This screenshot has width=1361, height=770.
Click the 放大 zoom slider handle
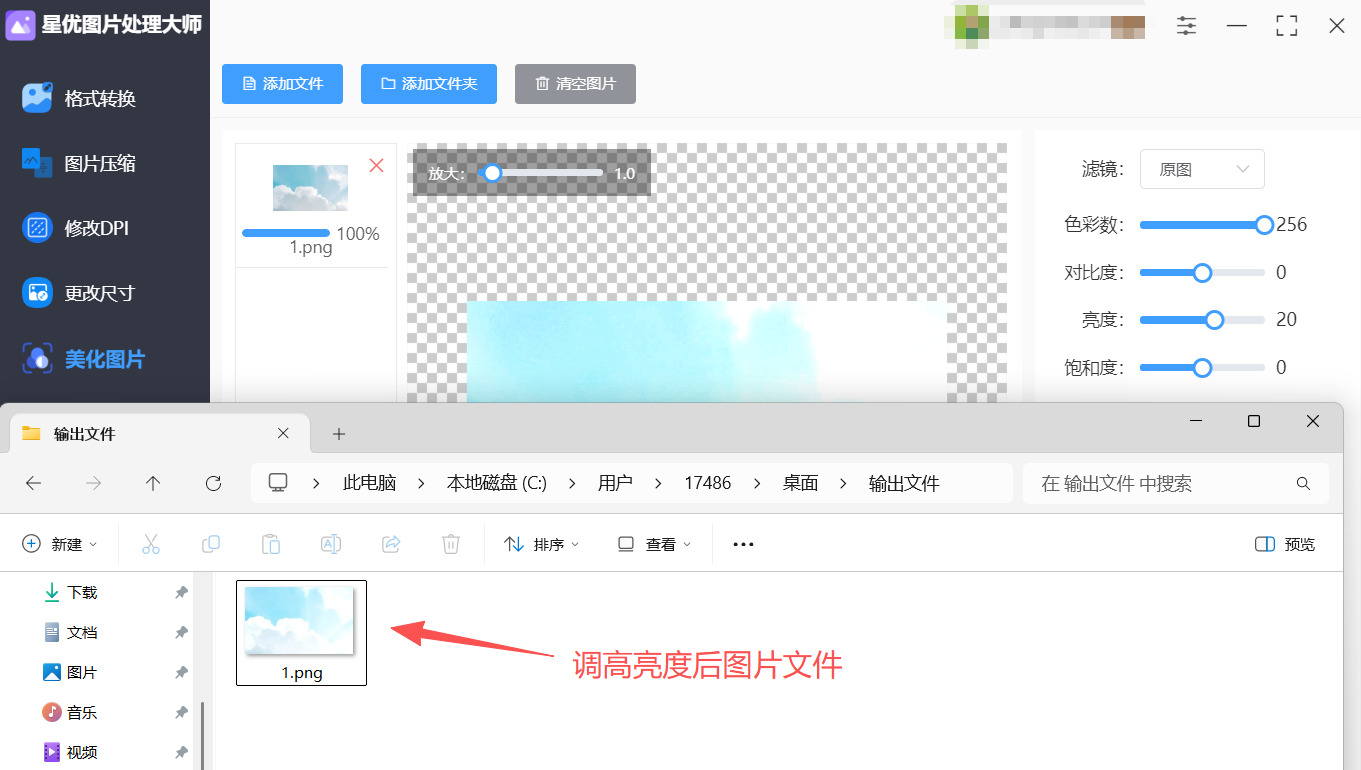coord(492,173)
